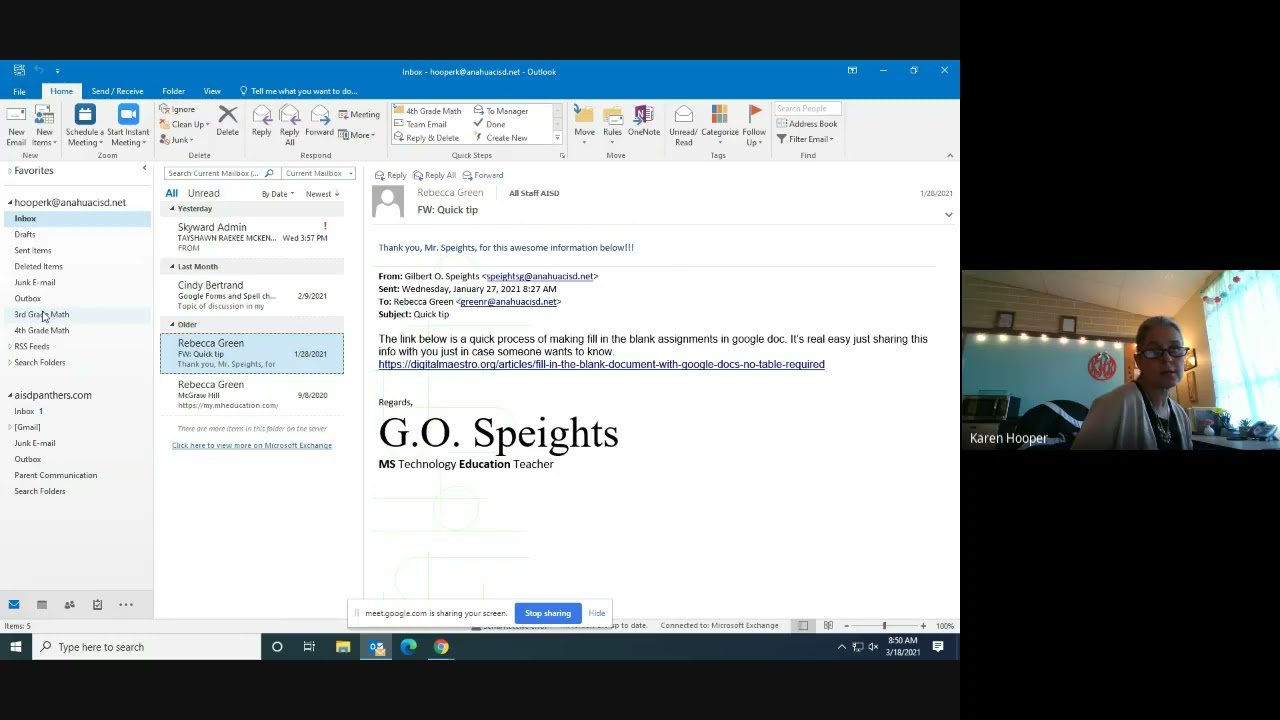The height and width of the screenshot is (720, 1280).
Task: Open the Skyward Admin email
Action: [252, 237]
